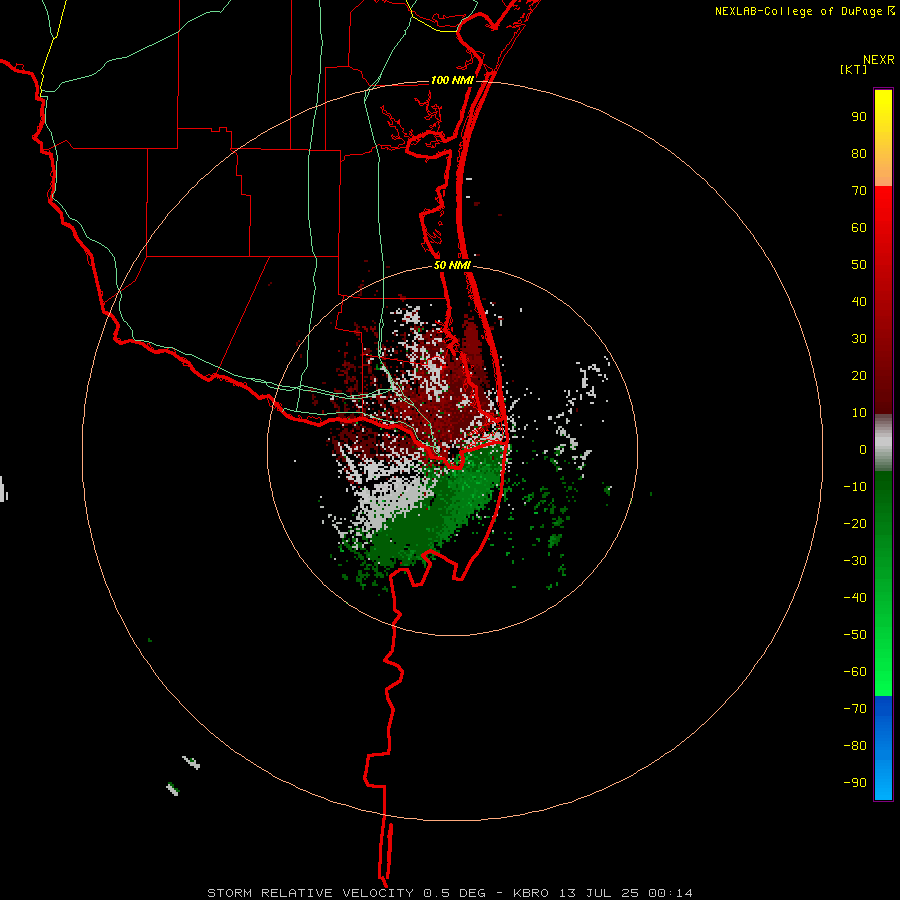
Task: Click the NEXR label above the color bar
Action: (x=879, y=60)
